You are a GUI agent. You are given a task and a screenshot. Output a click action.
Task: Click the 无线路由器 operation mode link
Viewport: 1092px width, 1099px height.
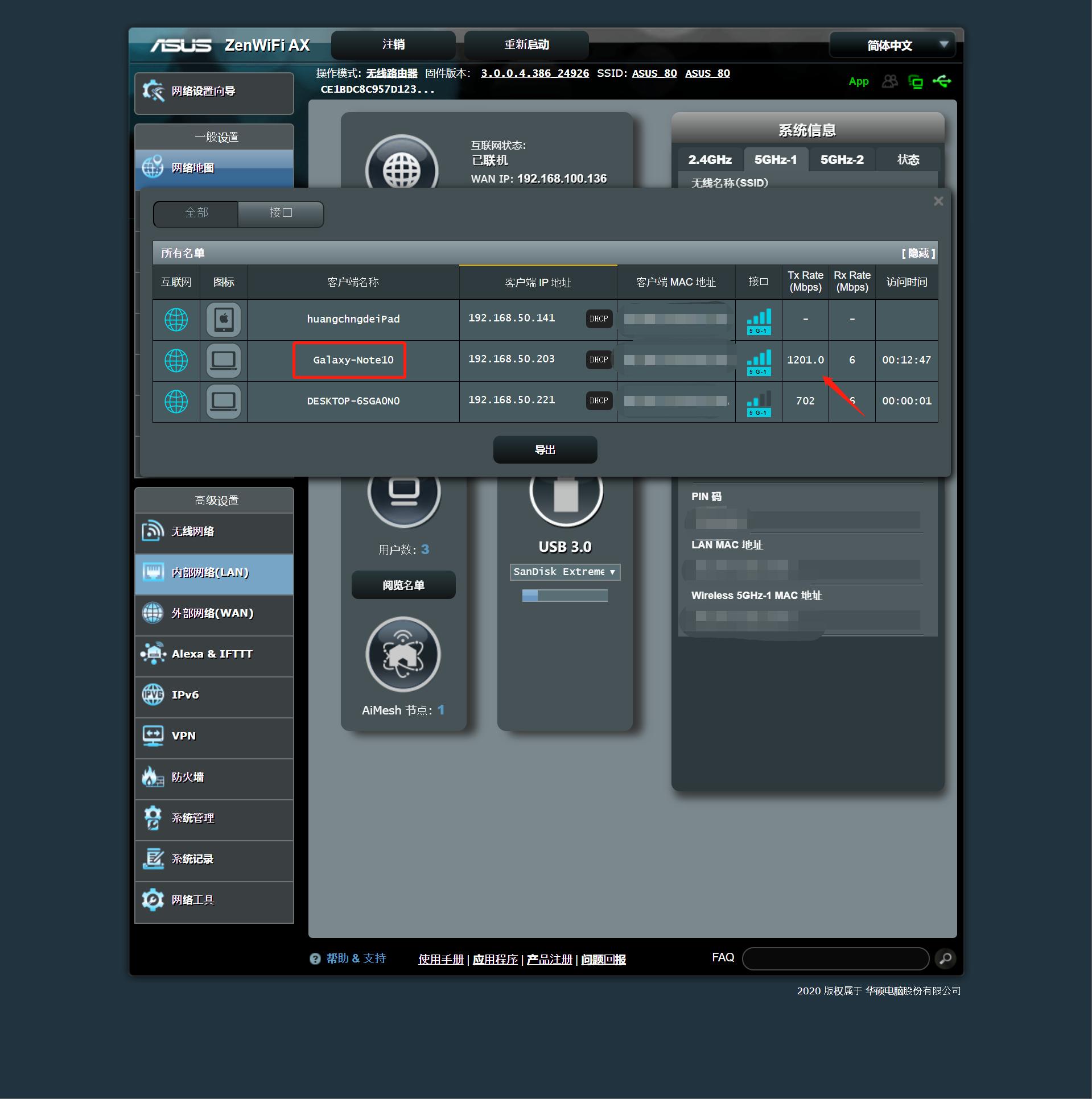(x=392, y=73)
